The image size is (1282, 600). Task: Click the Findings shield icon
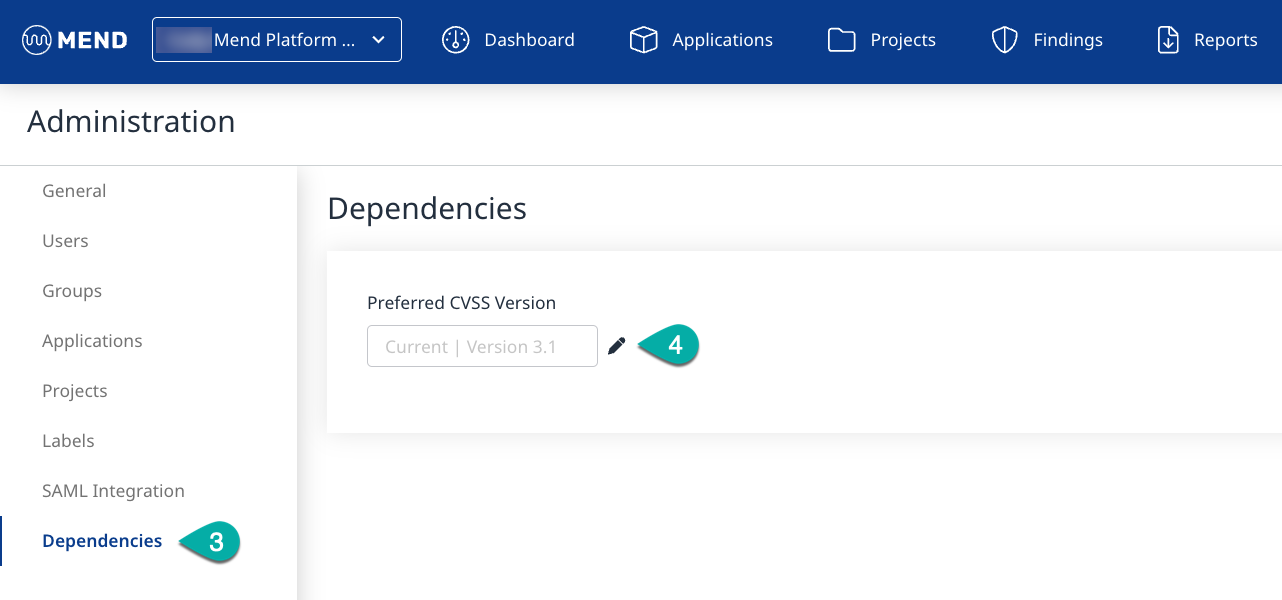point(1004,40)
